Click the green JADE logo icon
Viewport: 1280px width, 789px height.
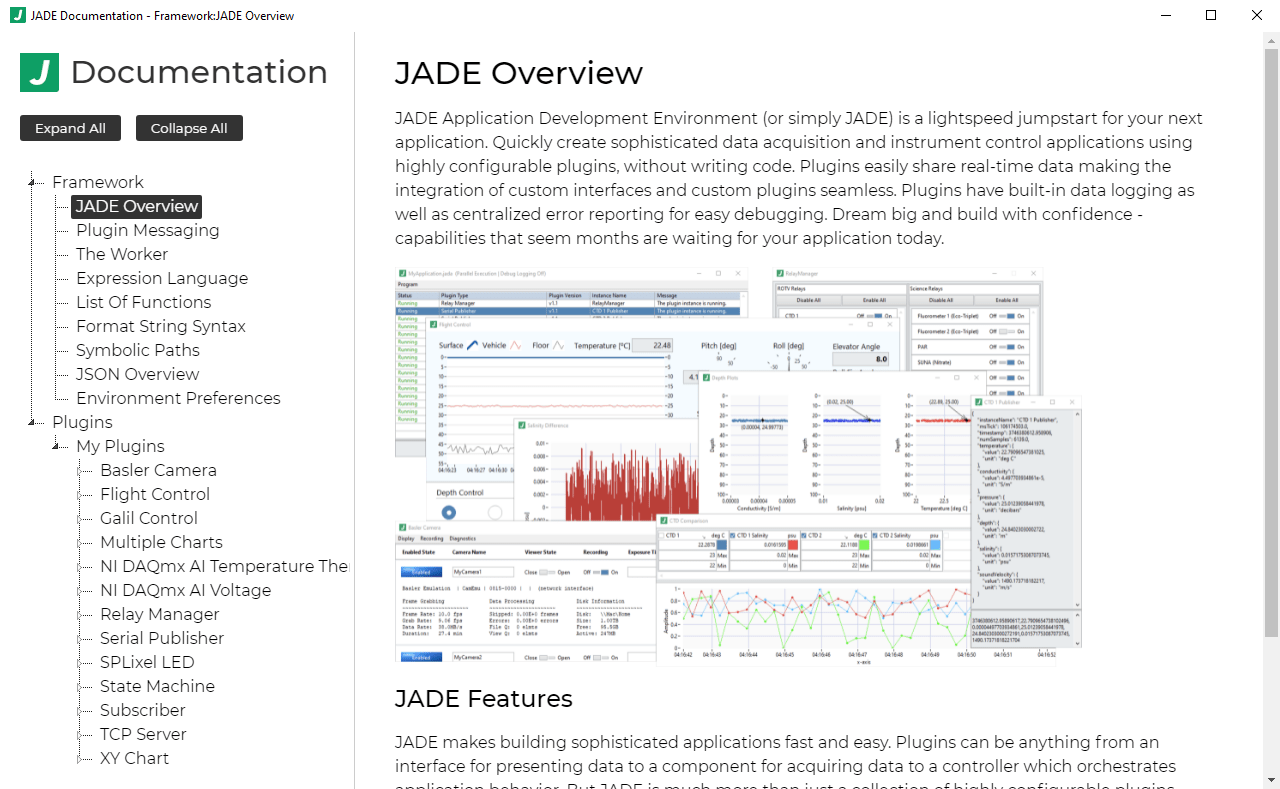pos(40,72)
